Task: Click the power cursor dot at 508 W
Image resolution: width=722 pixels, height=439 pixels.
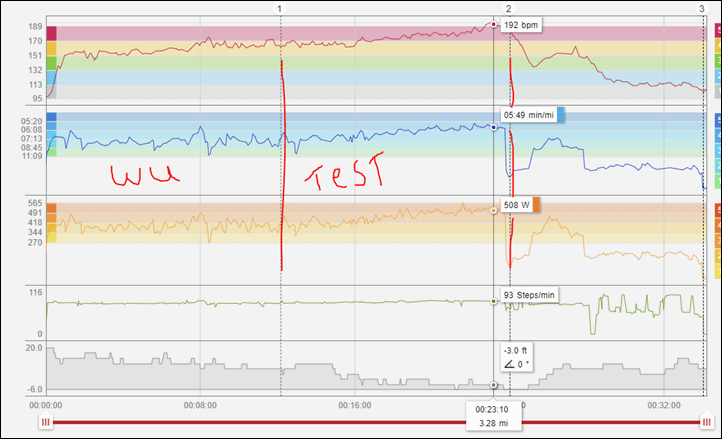Action: 494,210
